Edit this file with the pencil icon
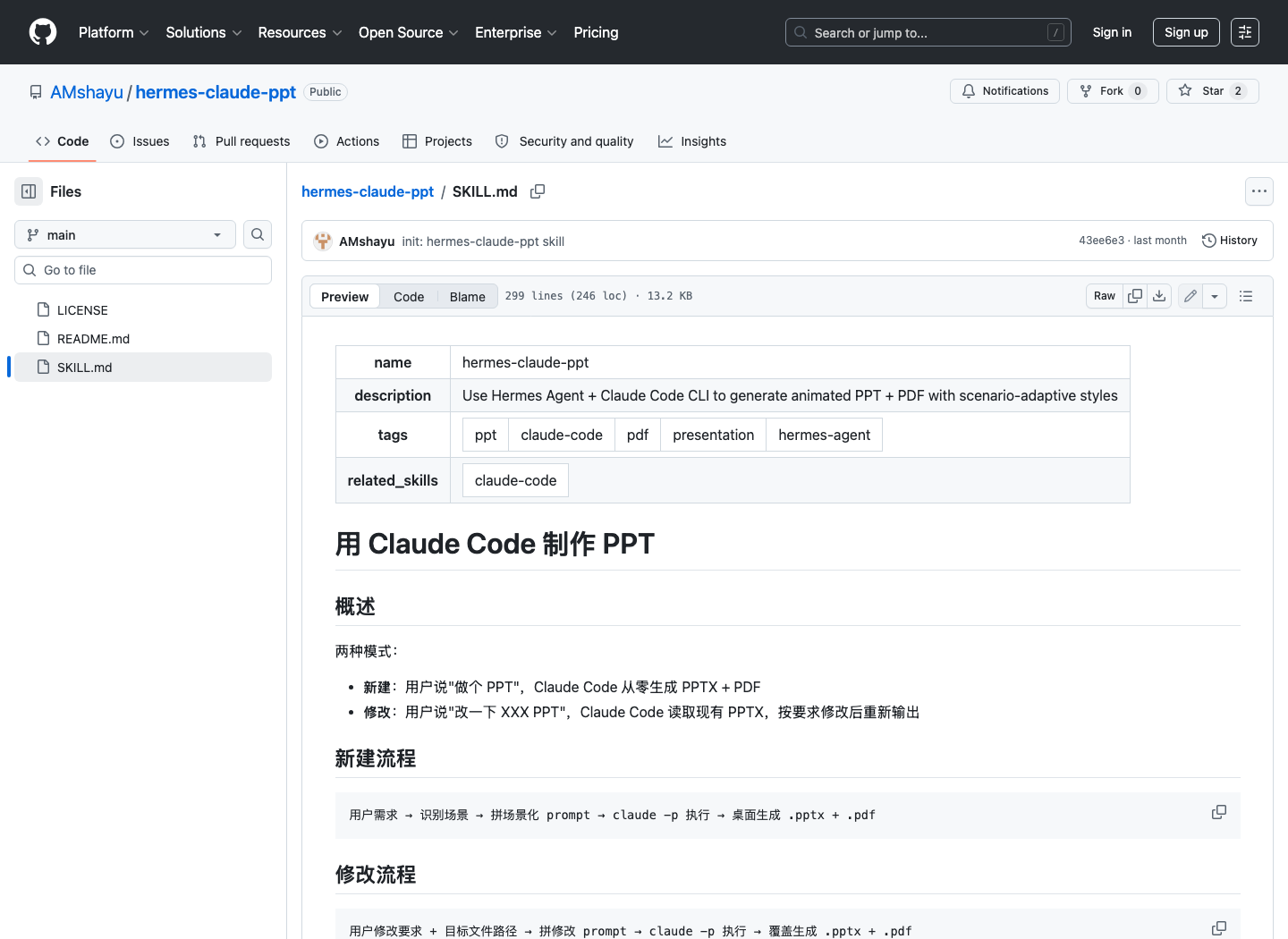 (1191, 296)
